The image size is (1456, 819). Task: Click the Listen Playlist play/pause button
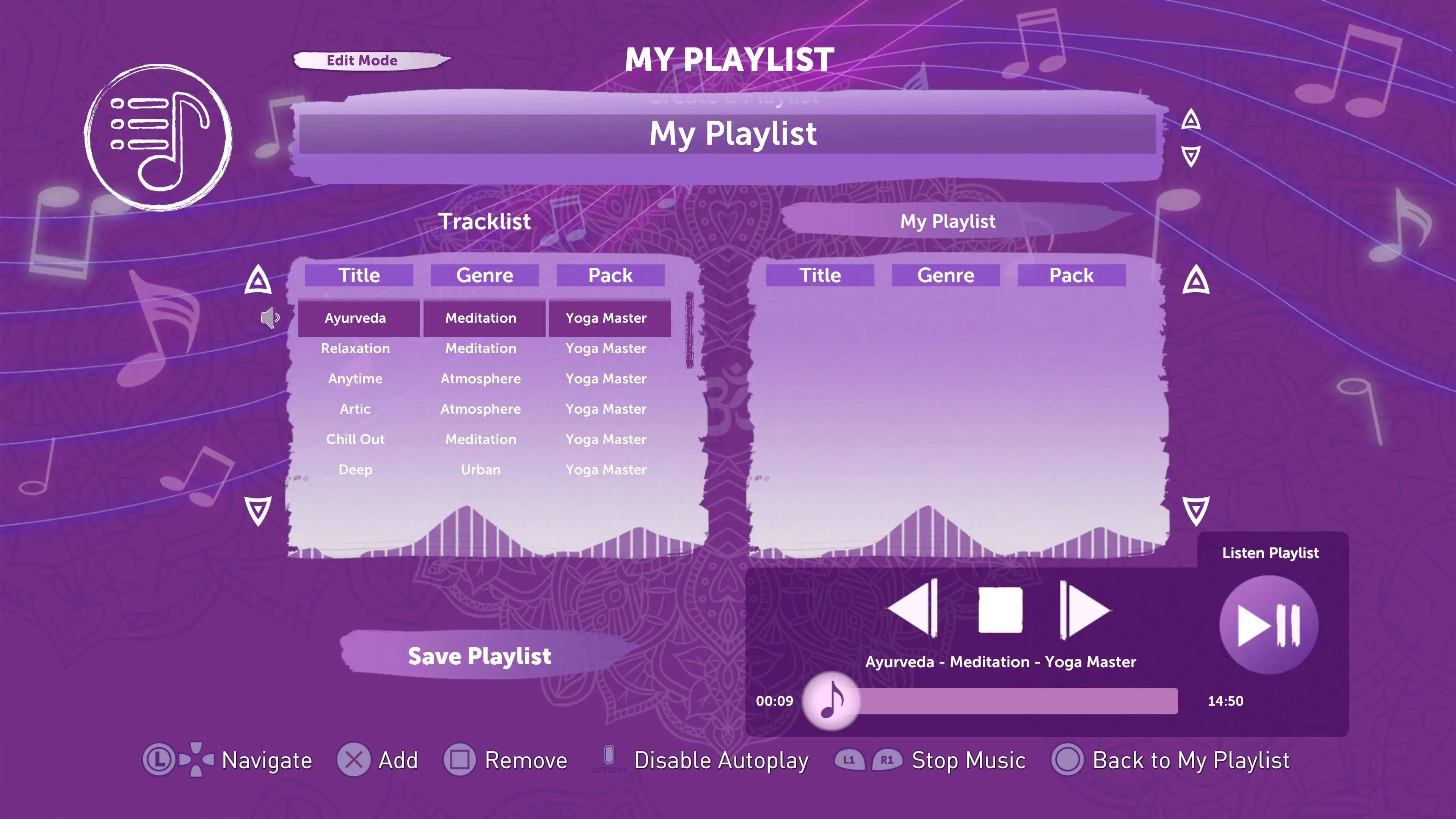point(1268,624)
